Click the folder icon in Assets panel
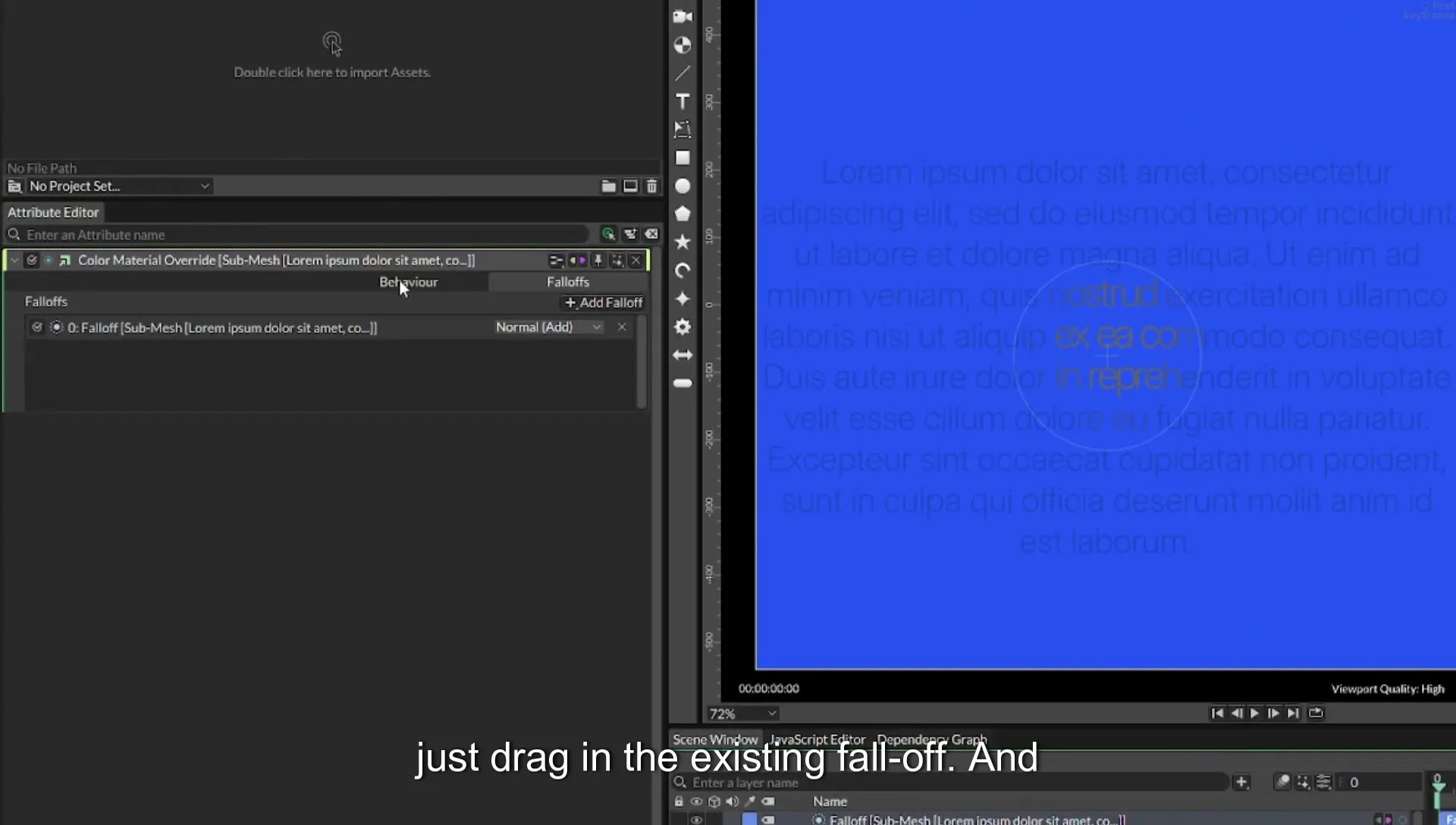Image resolution: width=1456 pixels, height=825 pixels. 608,187
